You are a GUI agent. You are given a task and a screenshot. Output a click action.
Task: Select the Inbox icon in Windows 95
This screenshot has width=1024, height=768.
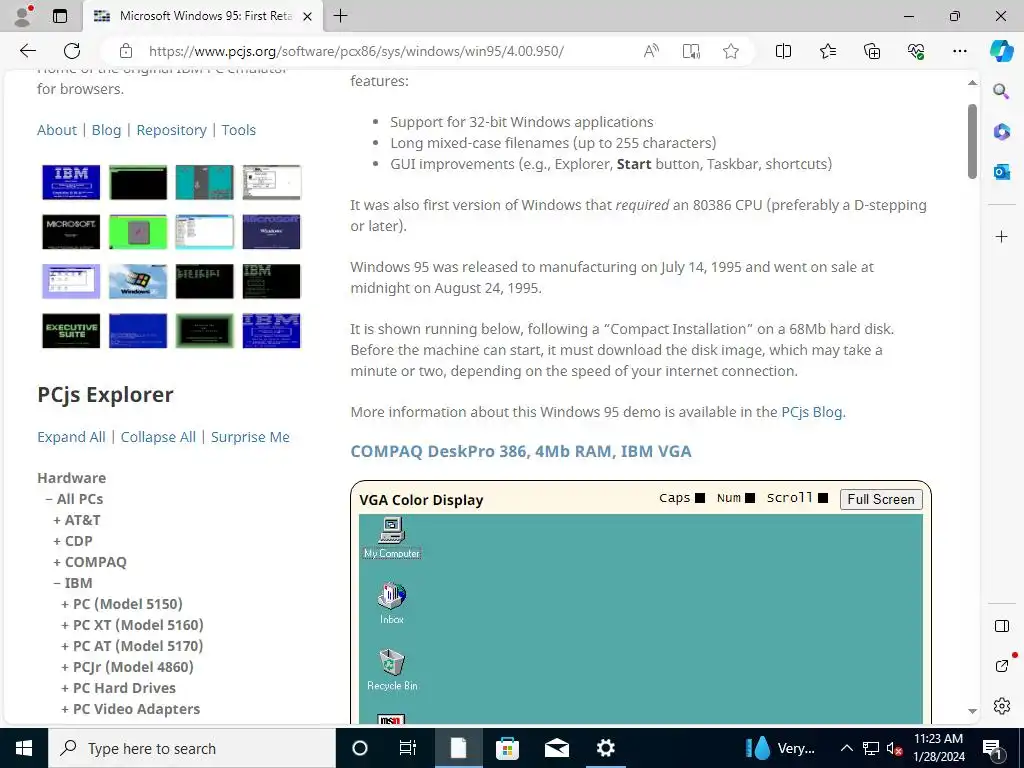pyautogui.click(x=392, y=603)
